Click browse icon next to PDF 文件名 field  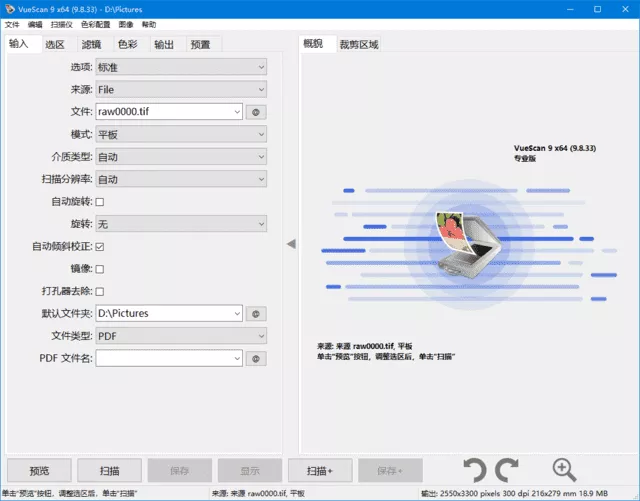(257, 358)
